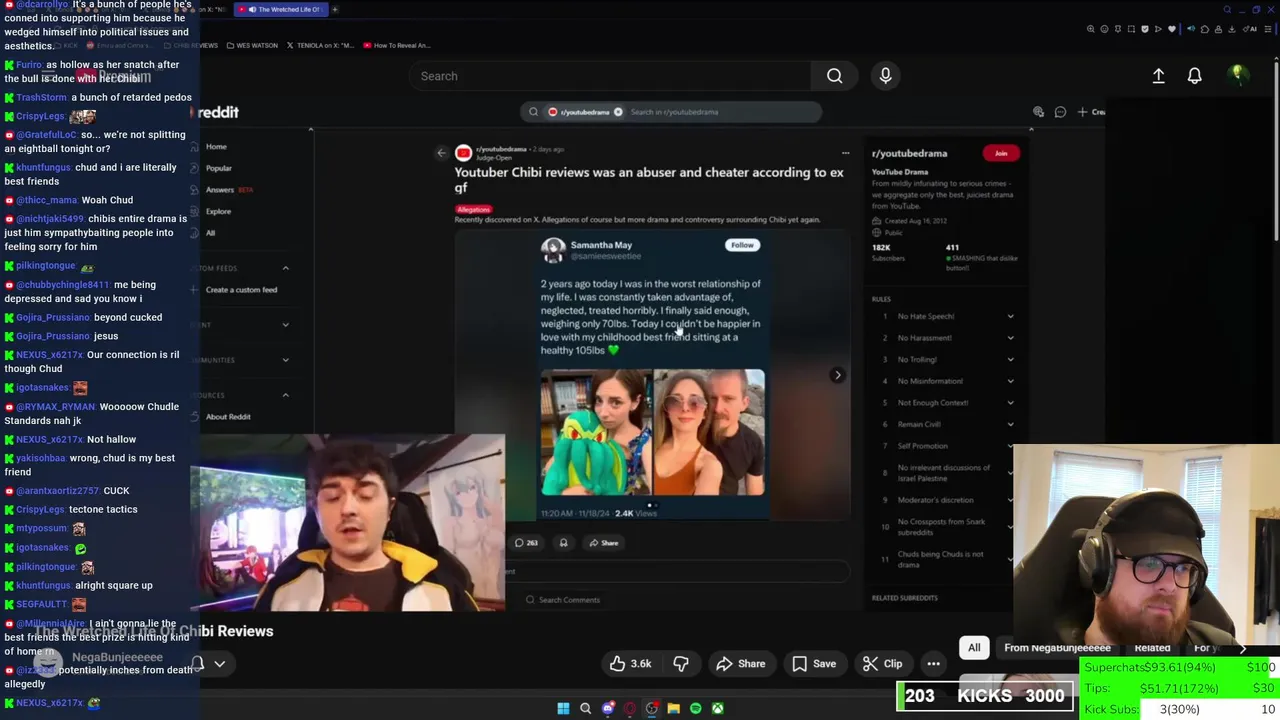Save the video to a playlist
This screenshot has height=720, width=1280.
point(814,664)
